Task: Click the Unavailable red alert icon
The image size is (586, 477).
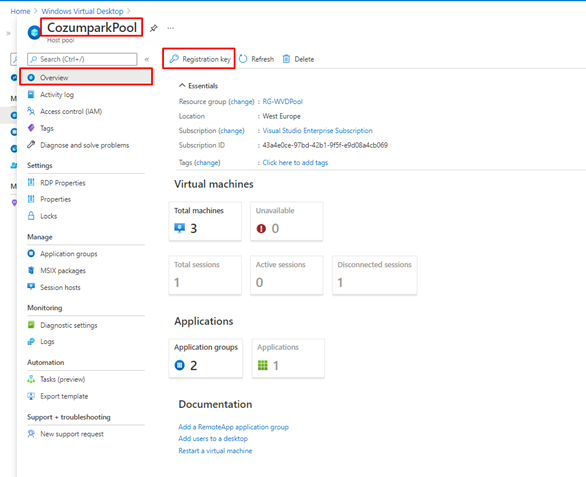Action: pos(261,228)
